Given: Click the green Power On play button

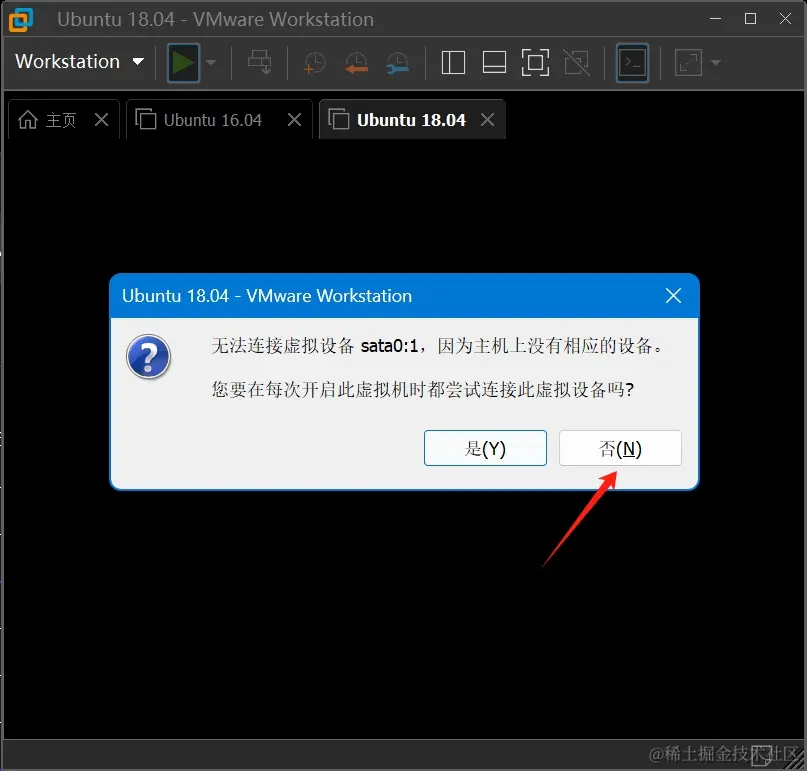Looking at the screenshot, I should [x=183, y=63].
